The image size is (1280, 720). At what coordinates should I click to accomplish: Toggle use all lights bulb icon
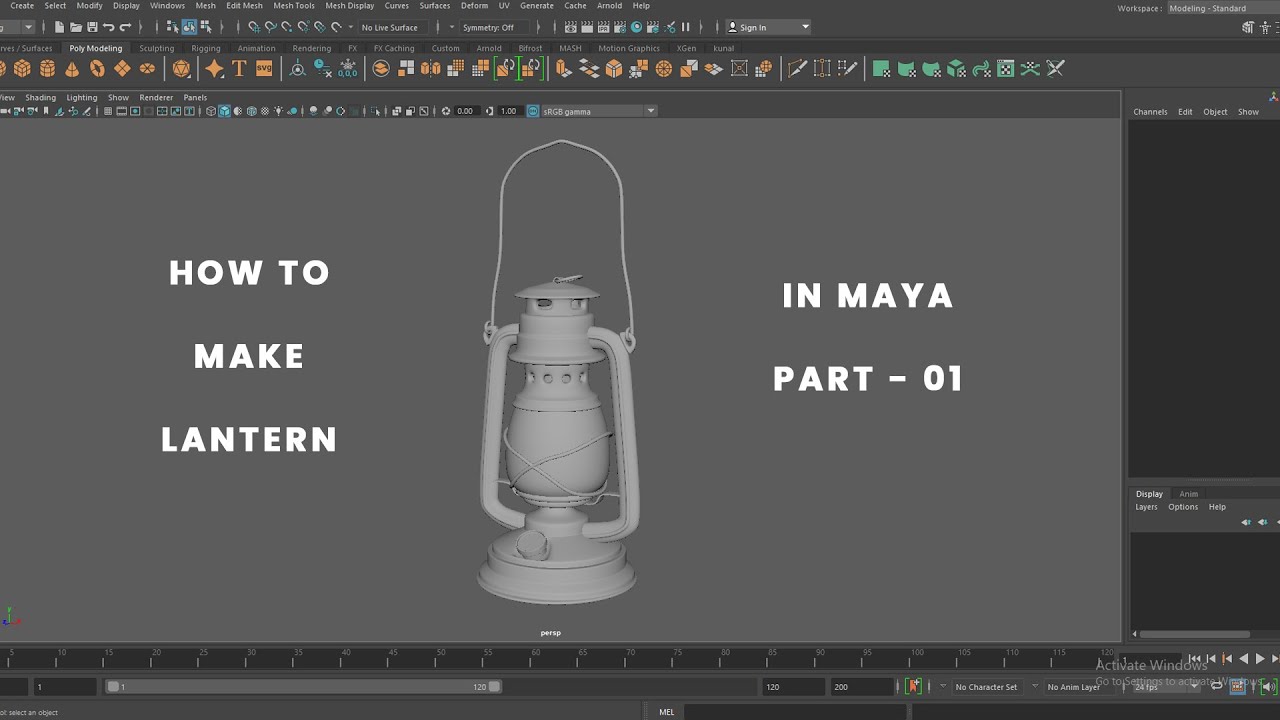click(x=279, y=111)
